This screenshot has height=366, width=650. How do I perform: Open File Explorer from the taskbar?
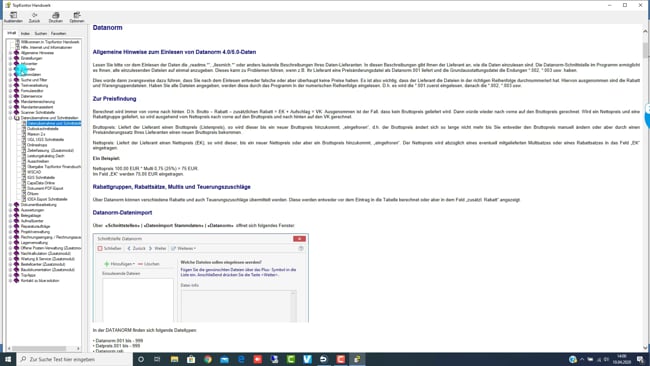pos(174,359)
